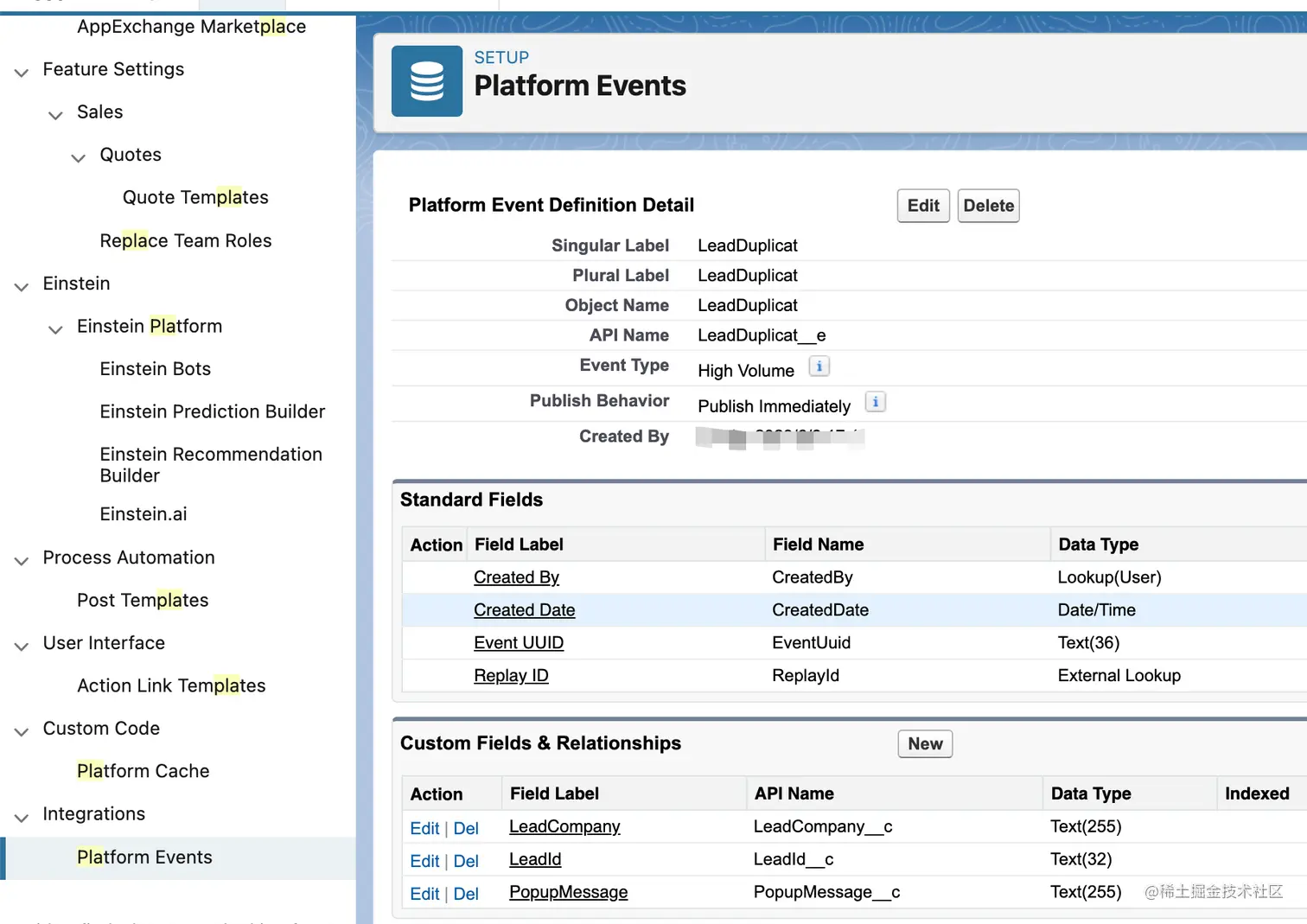Open Quote Templates setup page
1307x924 pixels.
point(195,197)
